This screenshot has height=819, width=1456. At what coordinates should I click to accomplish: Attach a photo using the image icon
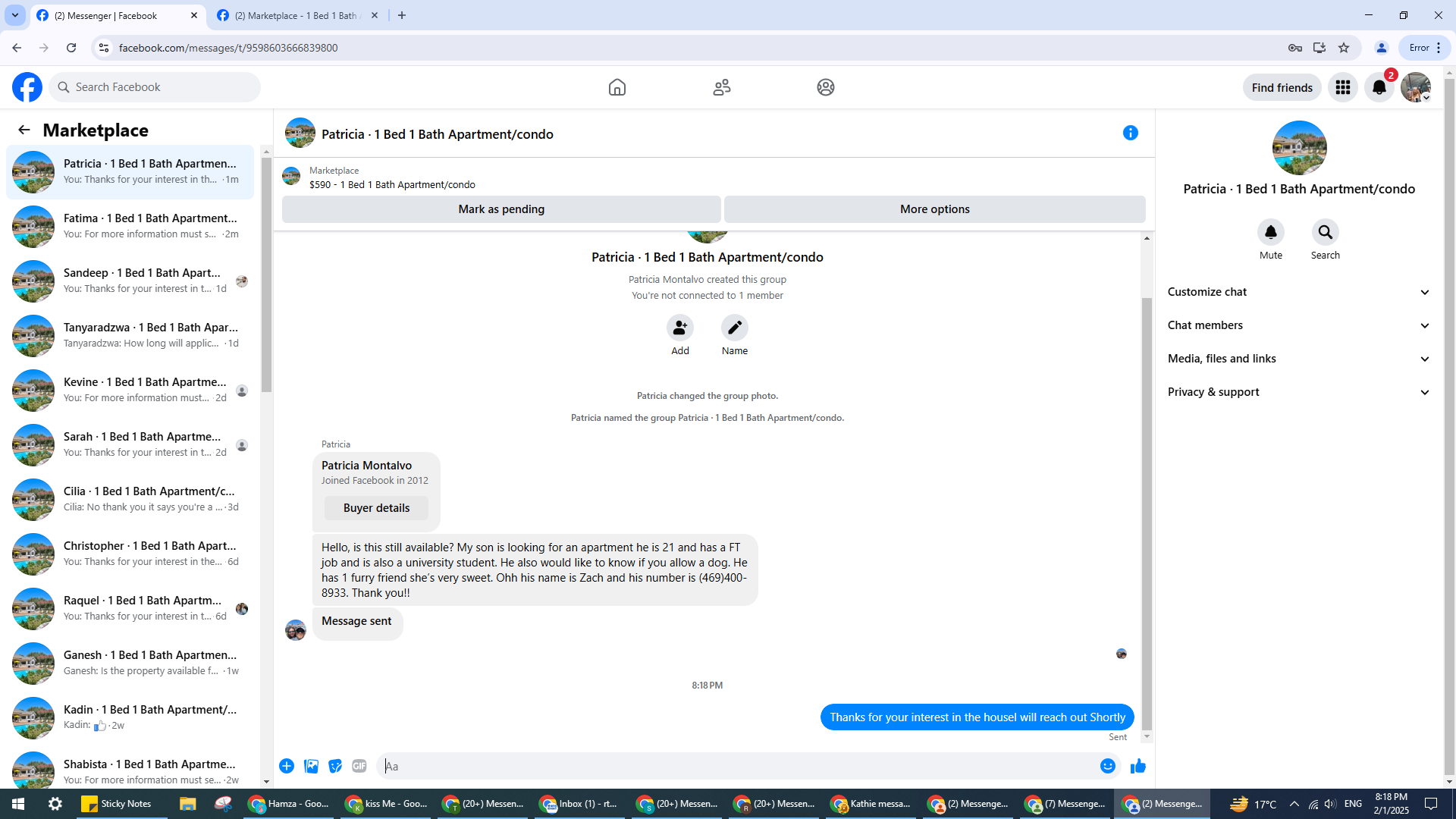(x=311, y=766)
